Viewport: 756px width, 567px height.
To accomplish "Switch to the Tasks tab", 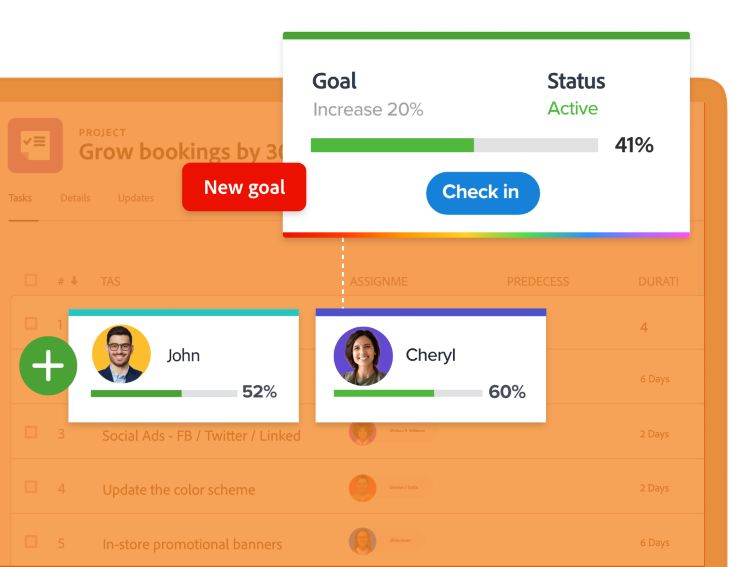I will [20, 198].
